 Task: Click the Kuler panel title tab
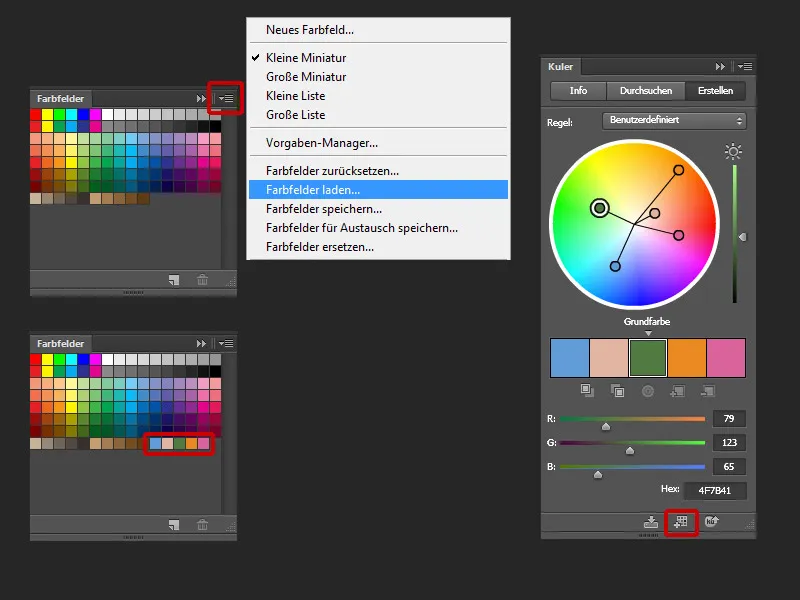[560, 66]
